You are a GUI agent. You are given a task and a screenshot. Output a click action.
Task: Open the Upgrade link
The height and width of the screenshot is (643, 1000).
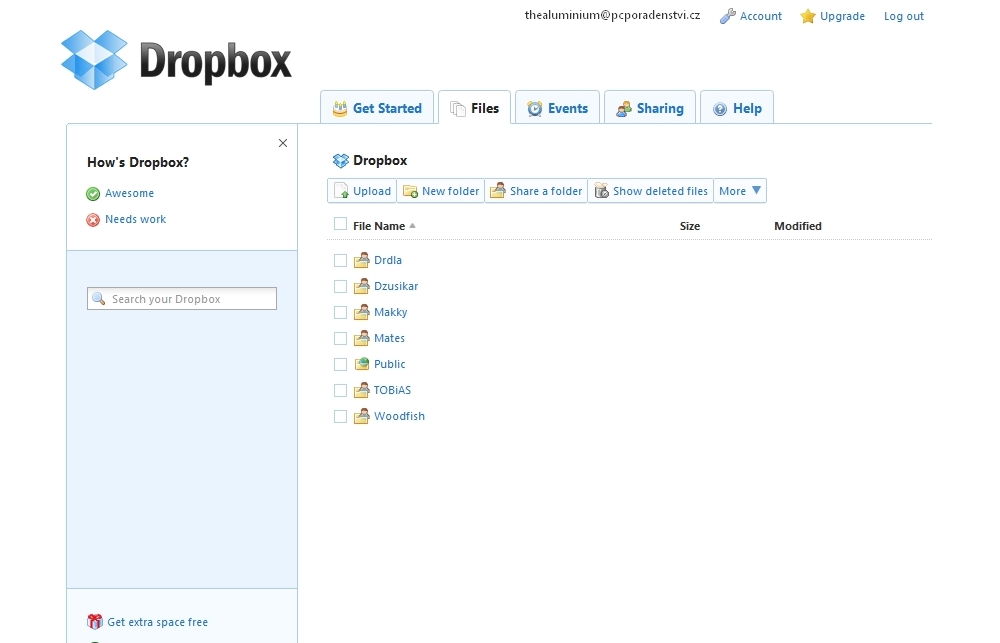coord(842,16)
